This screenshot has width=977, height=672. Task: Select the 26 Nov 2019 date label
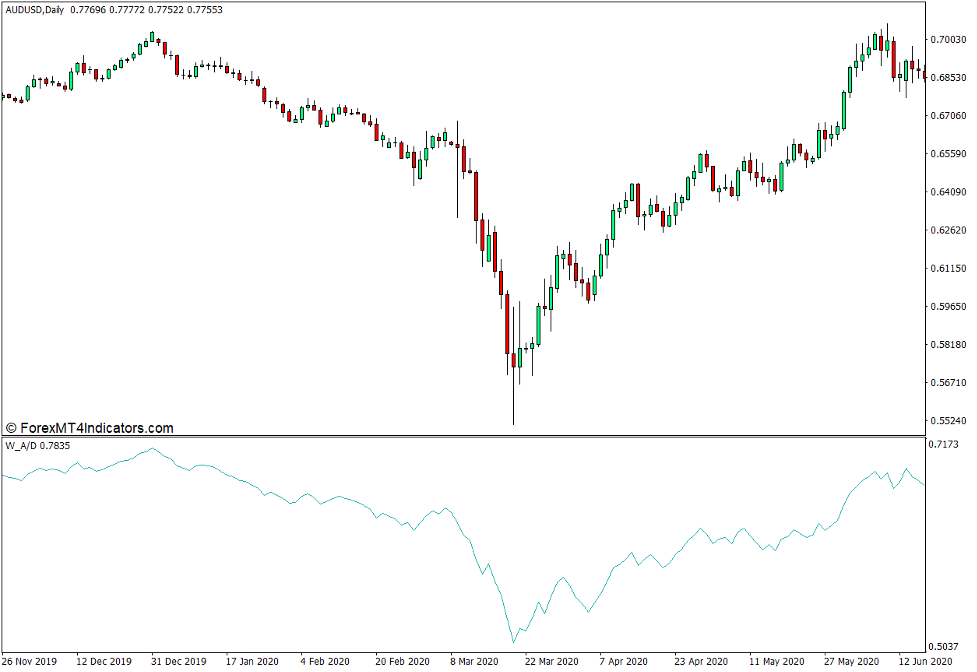tap(31, 661)
